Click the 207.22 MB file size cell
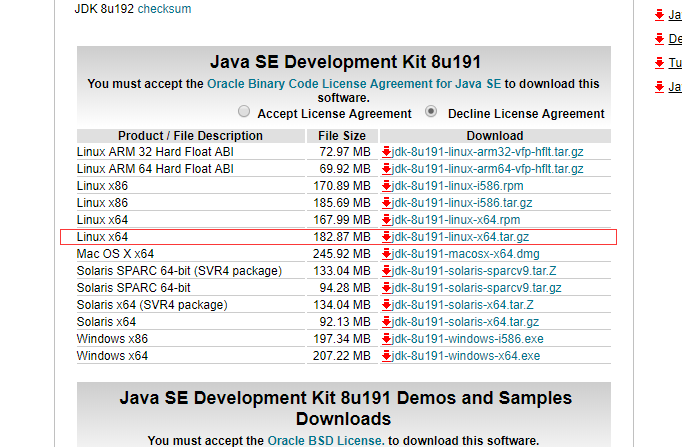This screenshot has height=447, width=682. point(341,355)
